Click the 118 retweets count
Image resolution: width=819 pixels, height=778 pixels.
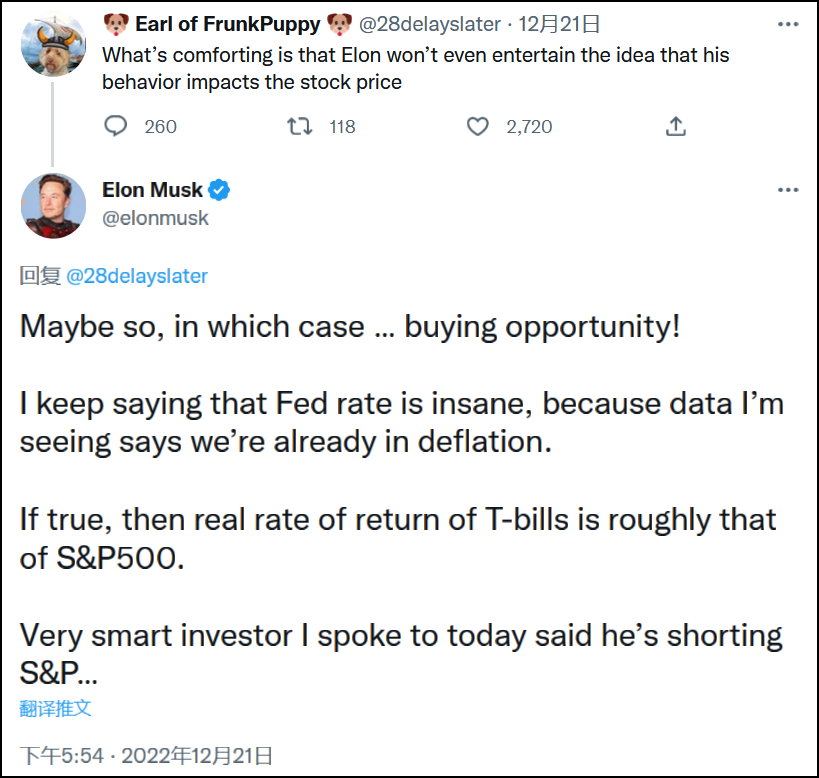click(342, 126)
